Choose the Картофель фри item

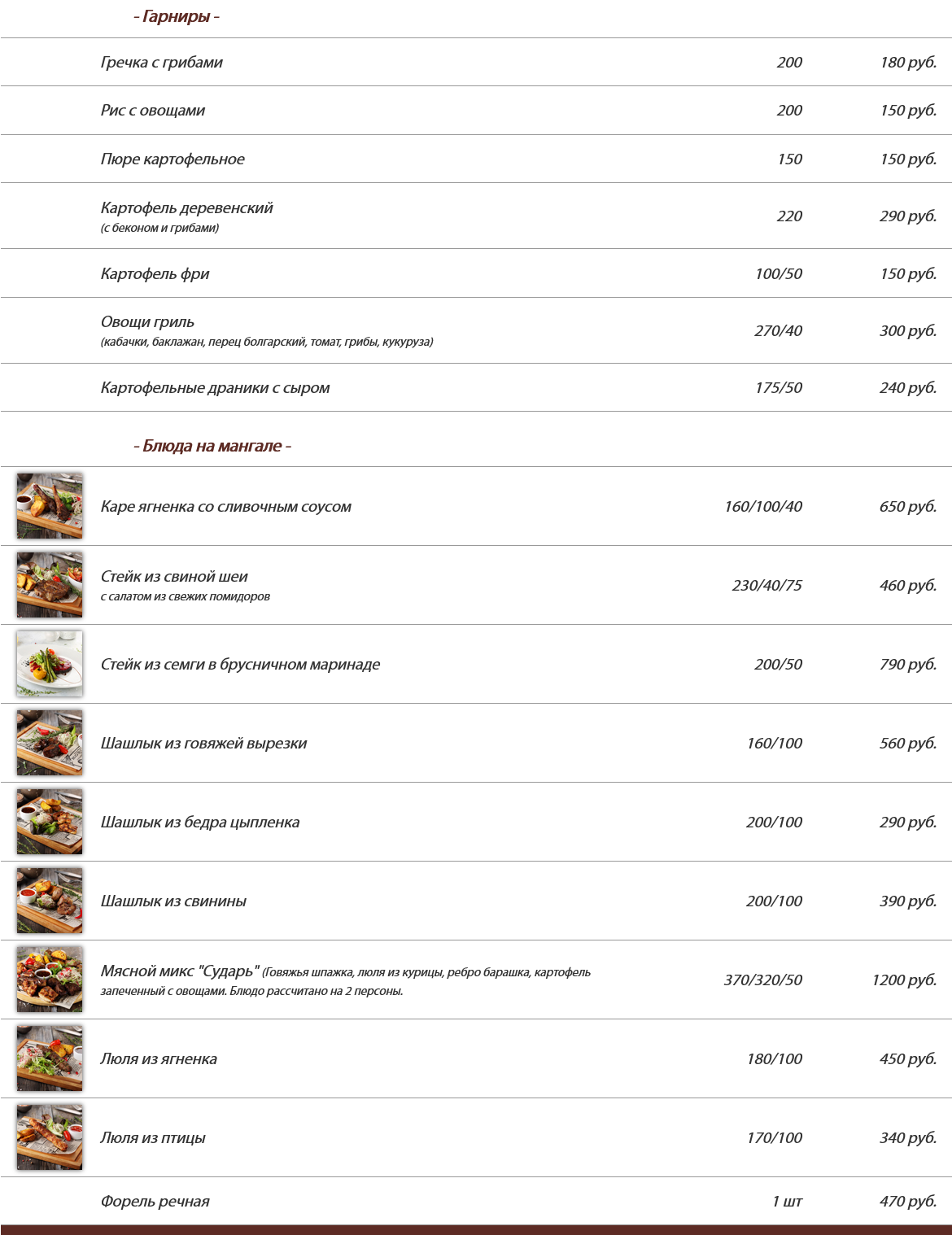click(155, 274)
